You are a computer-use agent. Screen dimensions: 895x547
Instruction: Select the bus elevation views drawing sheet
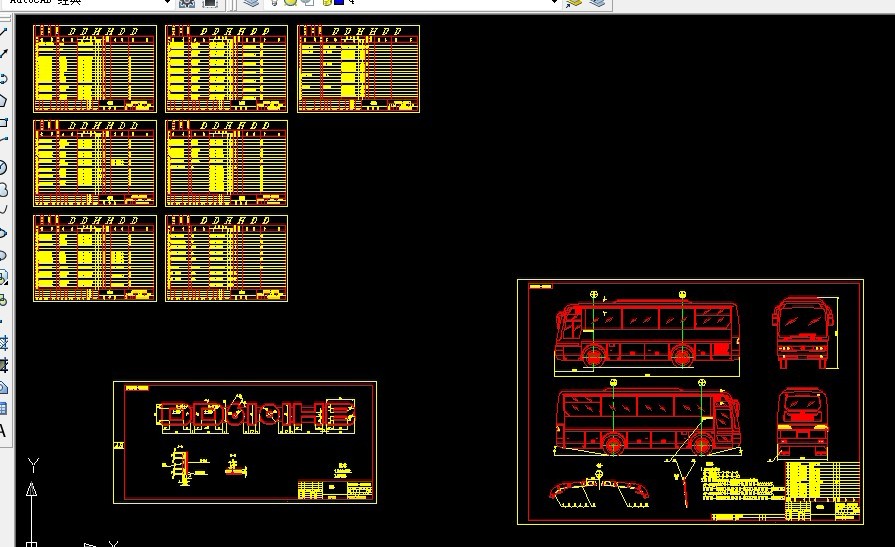(x=690, y=401)
